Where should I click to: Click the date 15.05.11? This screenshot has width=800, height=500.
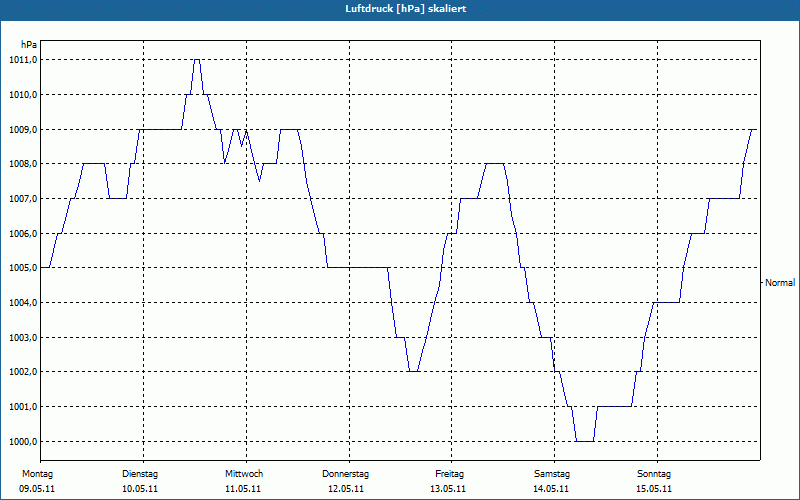coord(654,489)
